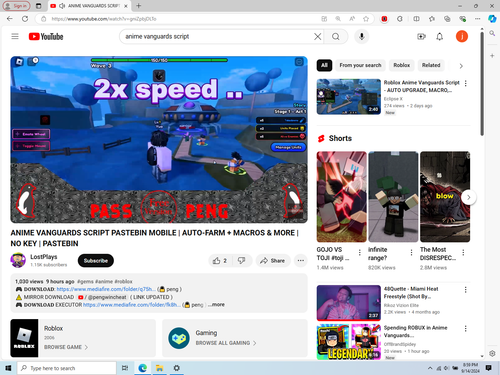The width and height of the screenshot is (500, 375).
Task: Toggle split screen in the browser toolbar
Action: click(416, 19)
